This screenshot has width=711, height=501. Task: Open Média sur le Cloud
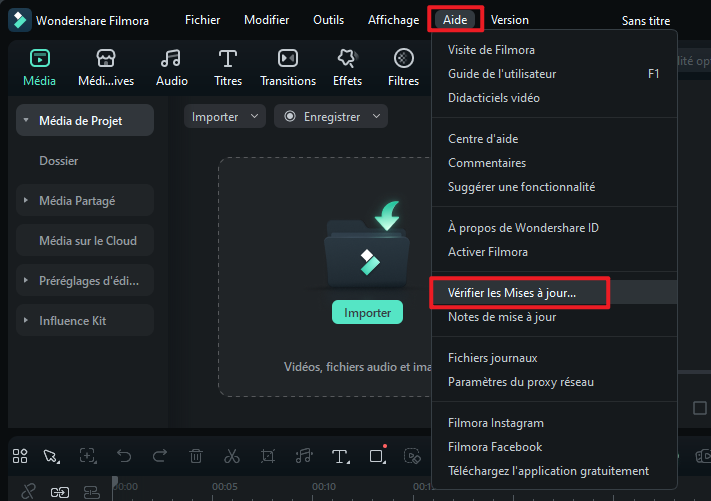(85, 240)
